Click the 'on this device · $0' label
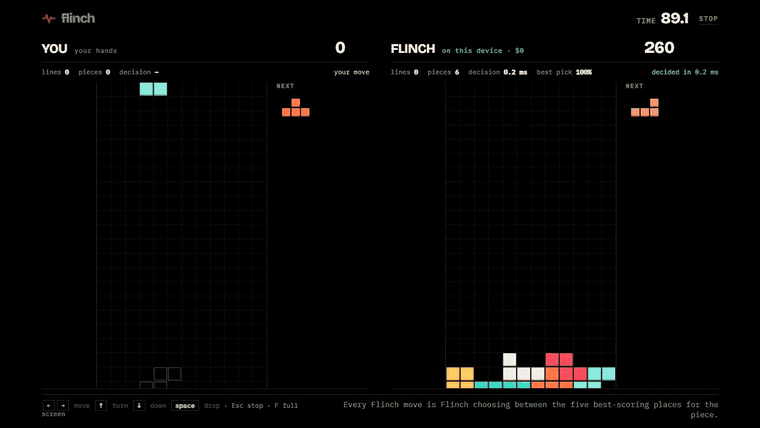The height and width of the screenshot is (428, 760). [x=483, y=50]
